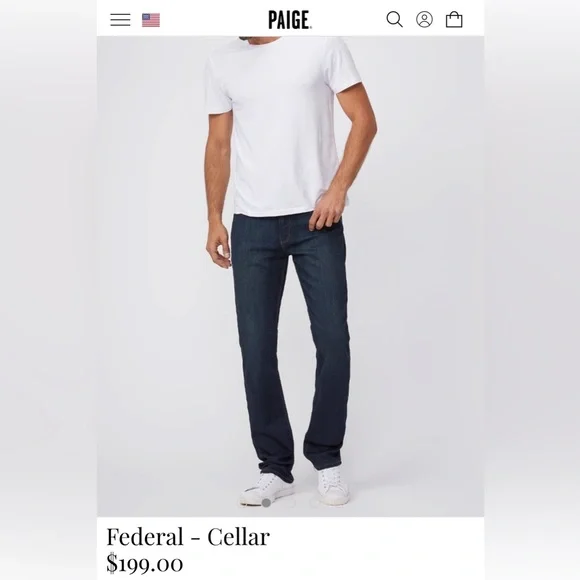This screenshot has width=580, height=580.
Task: Click the model's white t-shirt in photo
Action: (x=281, y=126)
